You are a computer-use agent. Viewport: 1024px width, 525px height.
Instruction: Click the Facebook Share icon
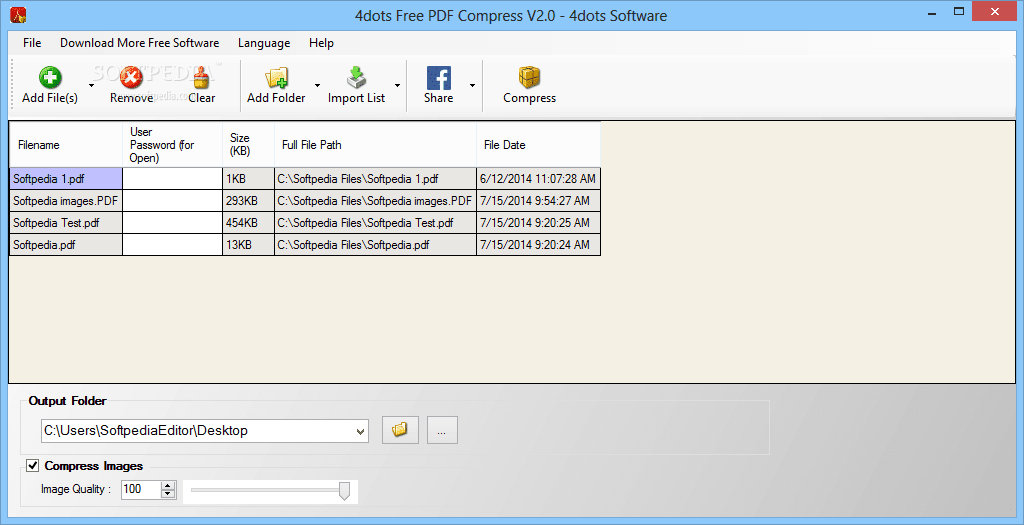[x=439, y=78]
